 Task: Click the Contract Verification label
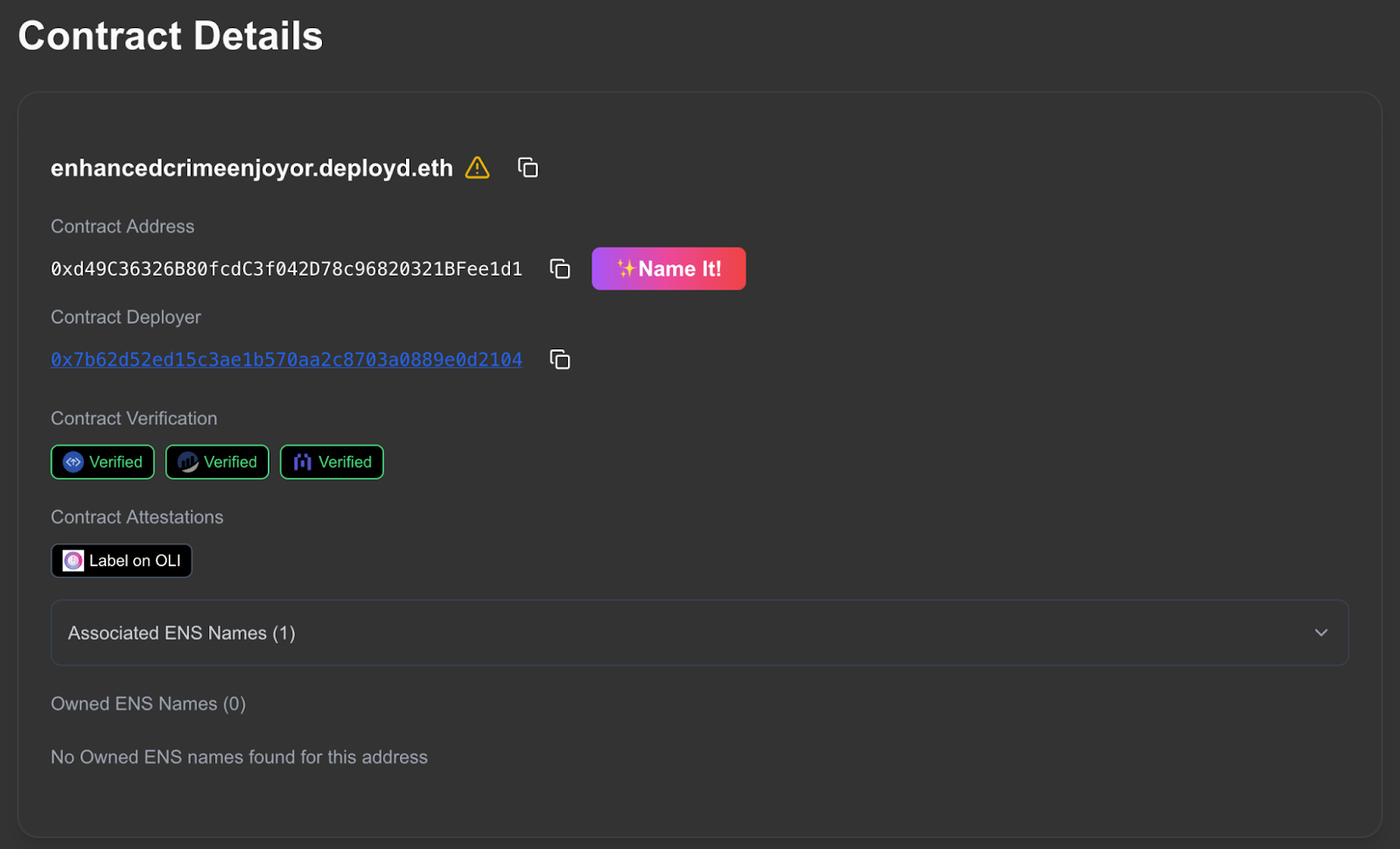(x=134, y=418)
